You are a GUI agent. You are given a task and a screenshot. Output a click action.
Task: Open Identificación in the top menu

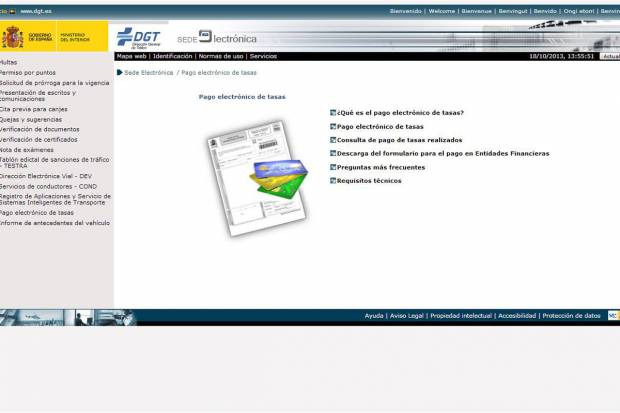tap(172, 56)
